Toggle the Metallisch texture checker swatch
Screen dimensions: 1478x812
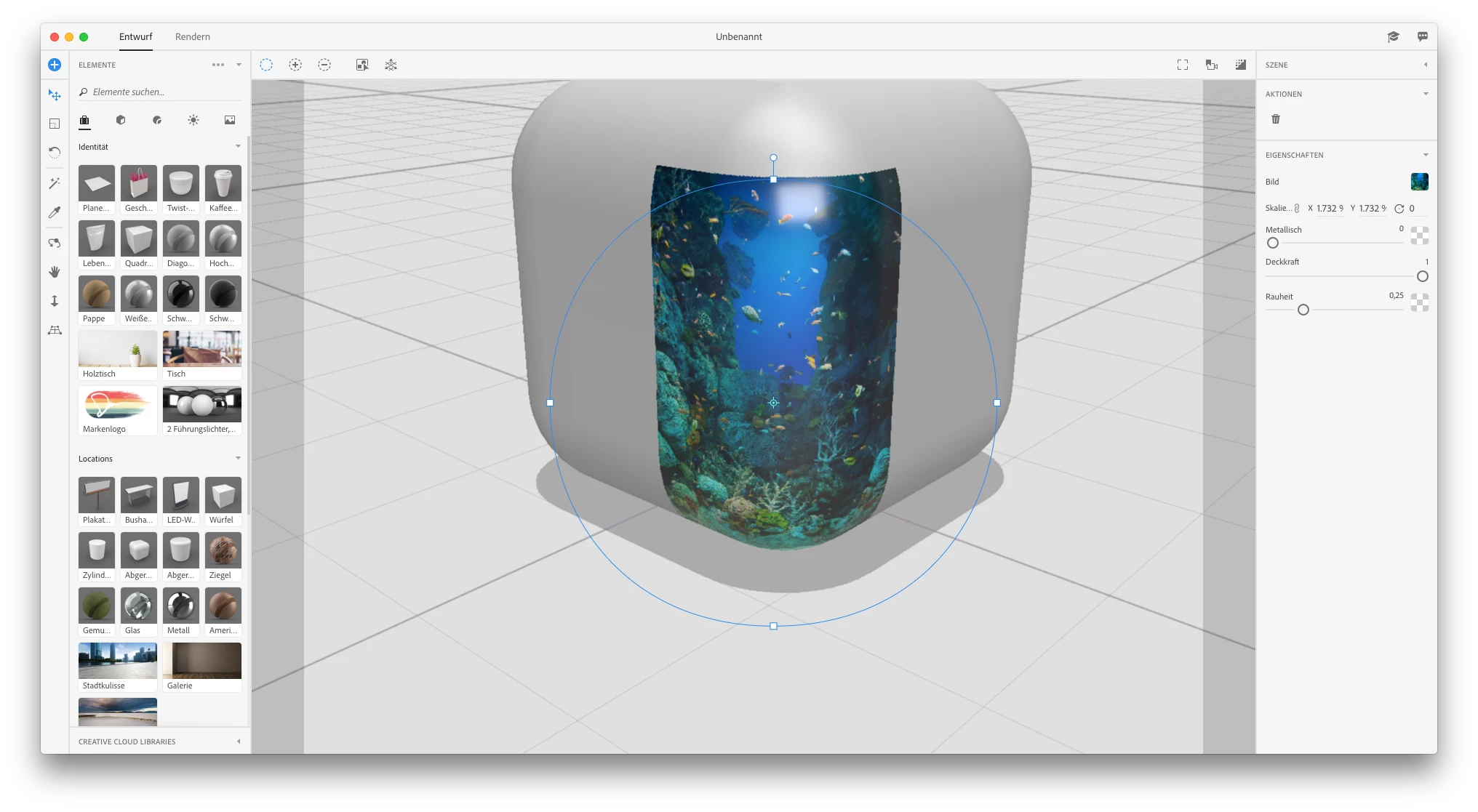1419,235
